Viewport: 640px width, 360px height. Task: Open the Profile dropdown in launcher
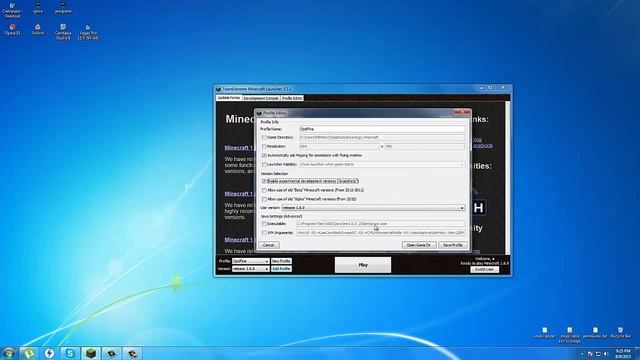coord(251,261)
